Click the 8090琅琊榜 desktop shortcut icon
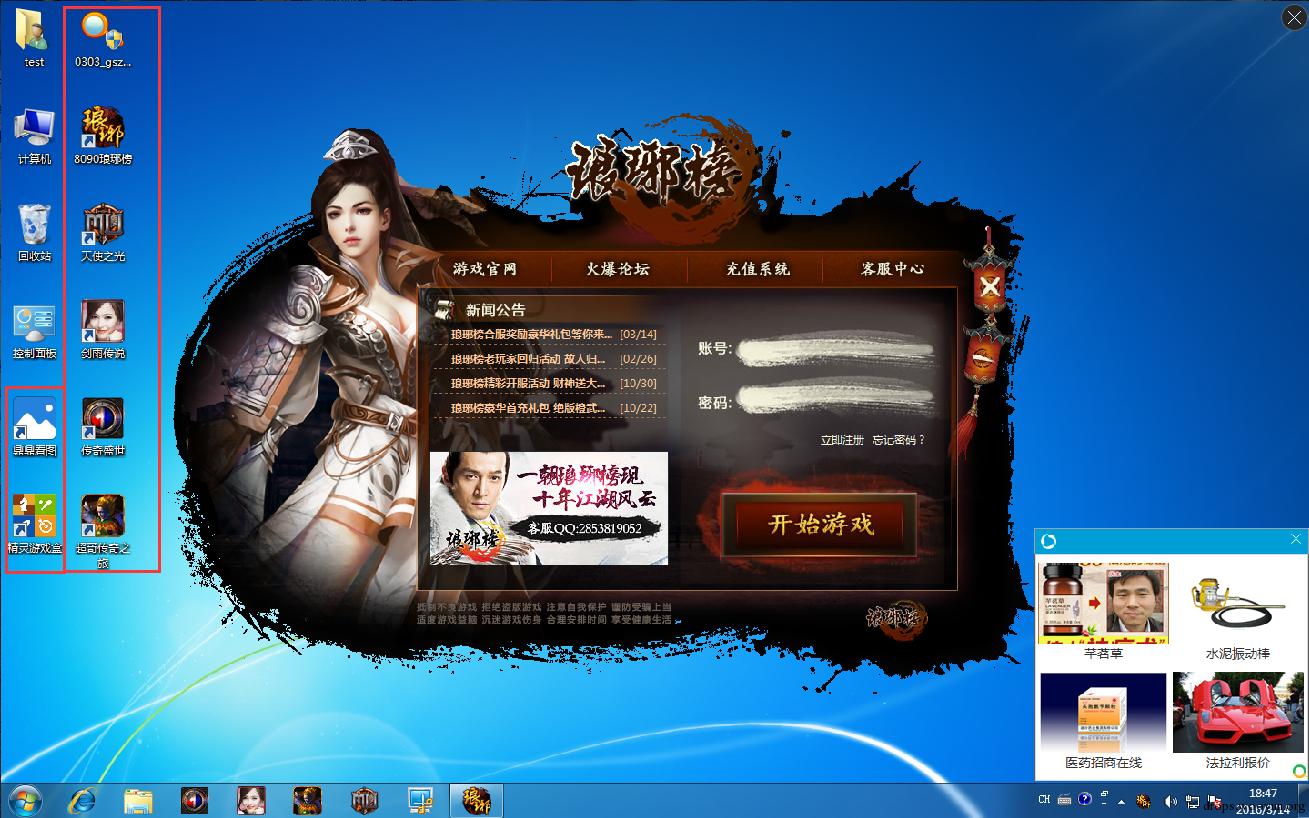The width and height of the screenshot is (1309, 818). (103, 129)
